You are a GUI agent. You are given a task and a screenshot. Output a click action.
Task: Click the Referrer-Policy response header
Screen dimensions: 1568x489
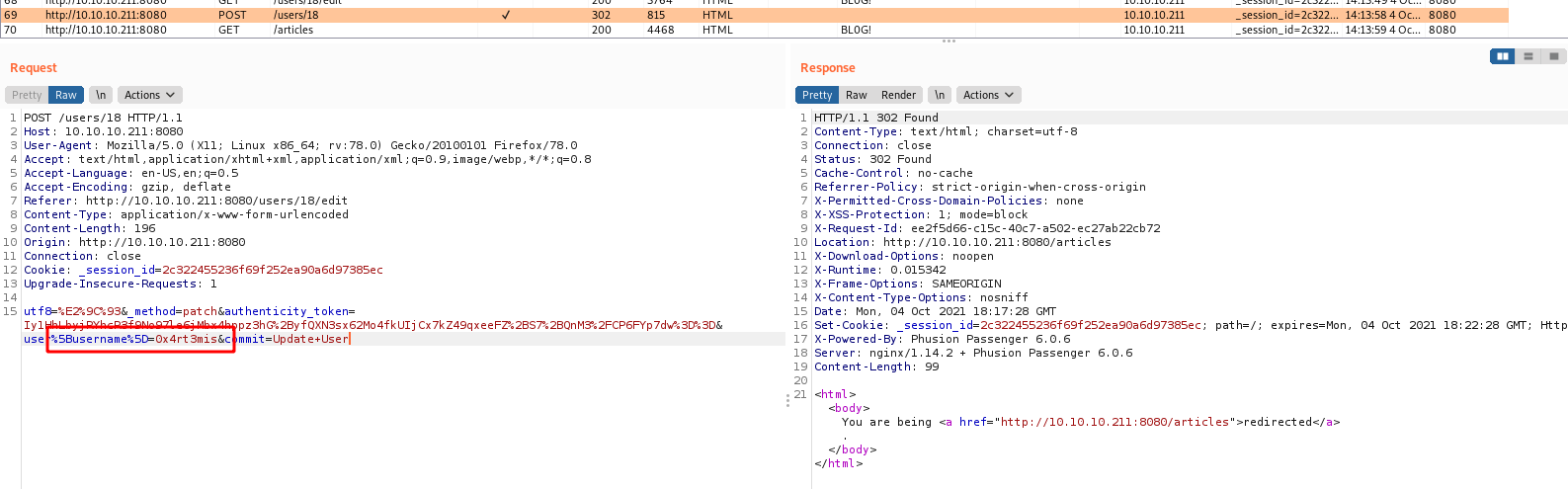(x=980, y=187)
